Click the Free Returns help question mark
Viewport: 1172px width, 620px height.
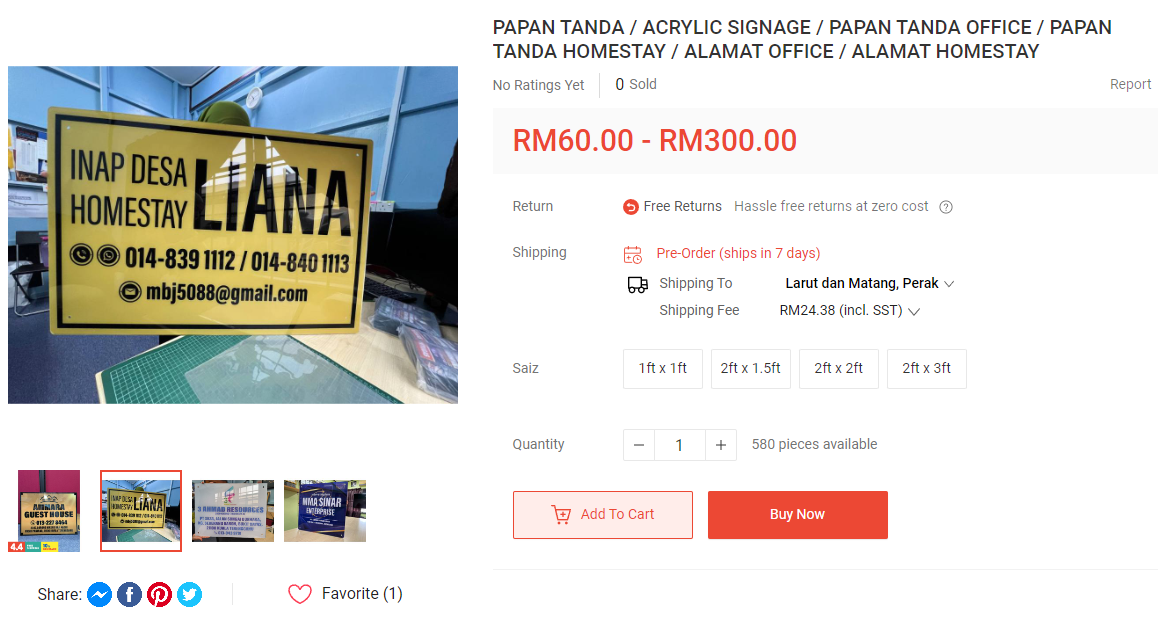pyautogui.click(x=946, y=207)
